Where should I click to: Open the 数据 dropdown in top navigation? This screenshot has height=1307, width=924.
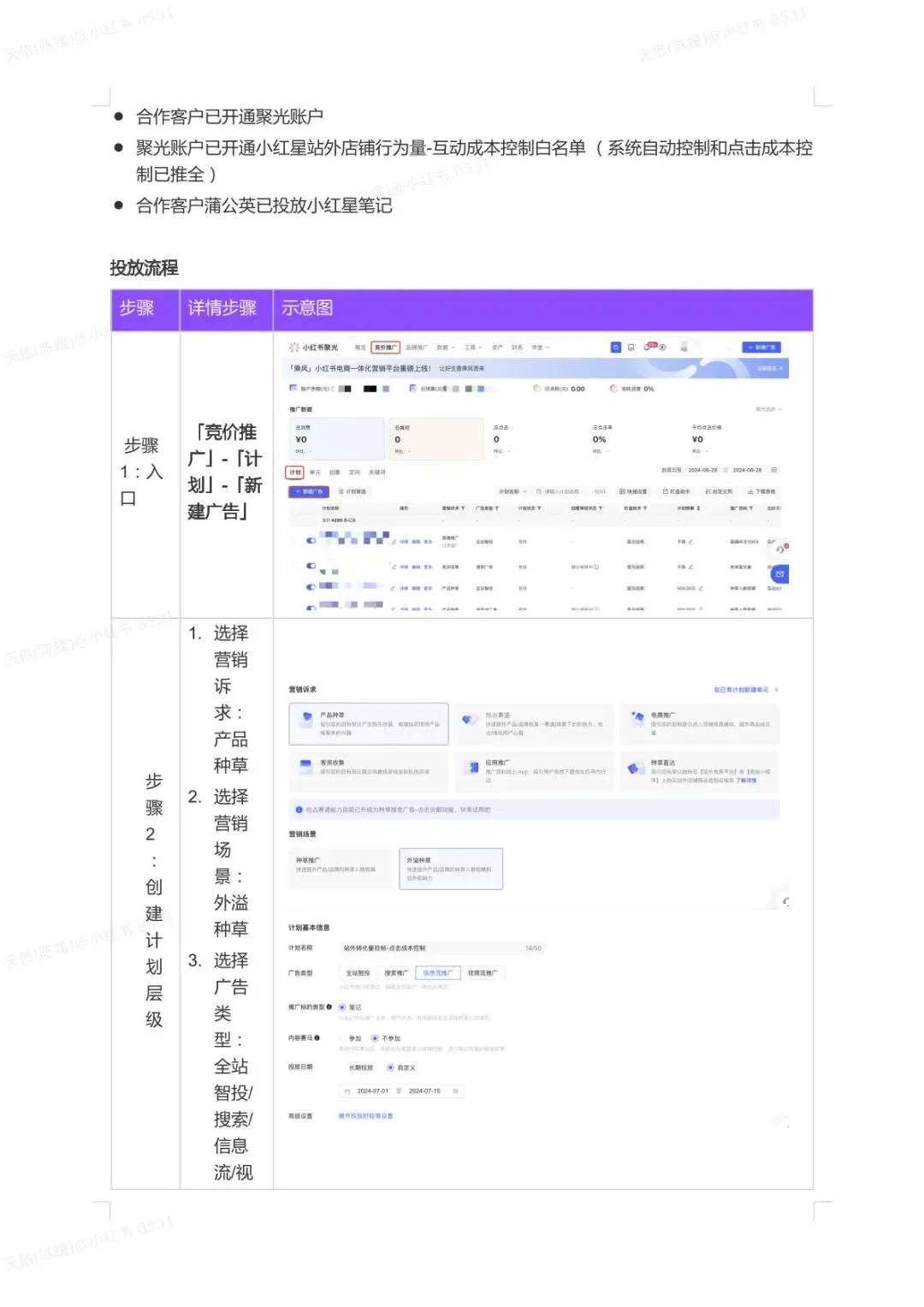[x=446, y=348]
